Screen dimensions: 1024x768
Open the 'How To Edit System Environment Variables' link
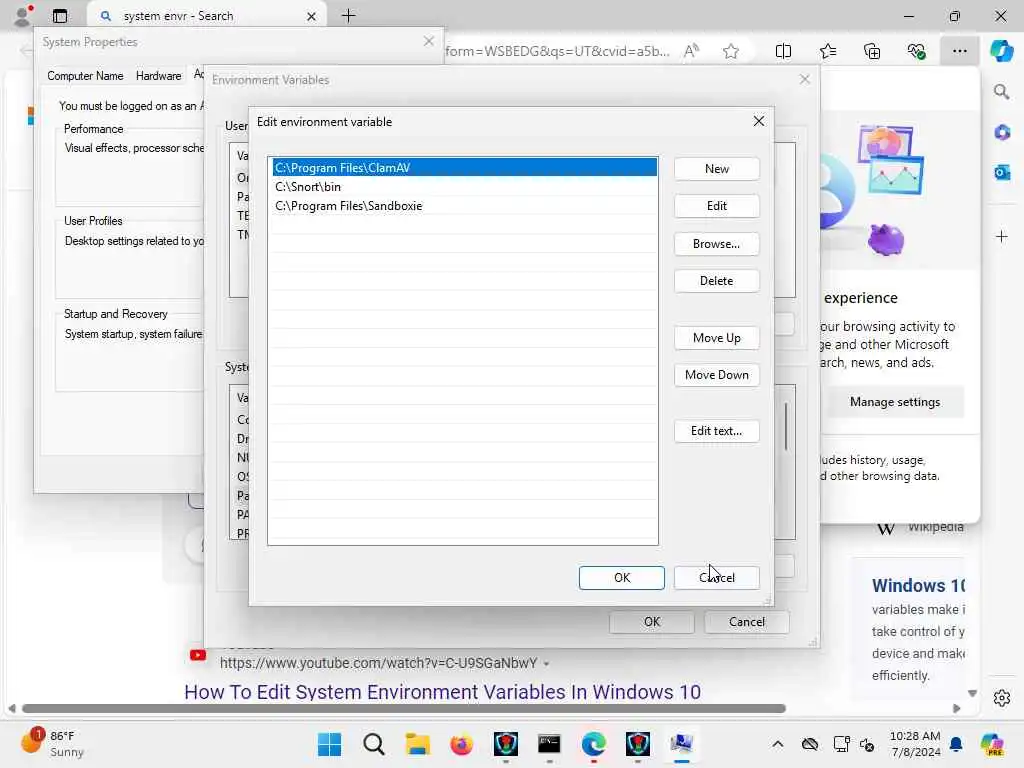click(442, 692)
